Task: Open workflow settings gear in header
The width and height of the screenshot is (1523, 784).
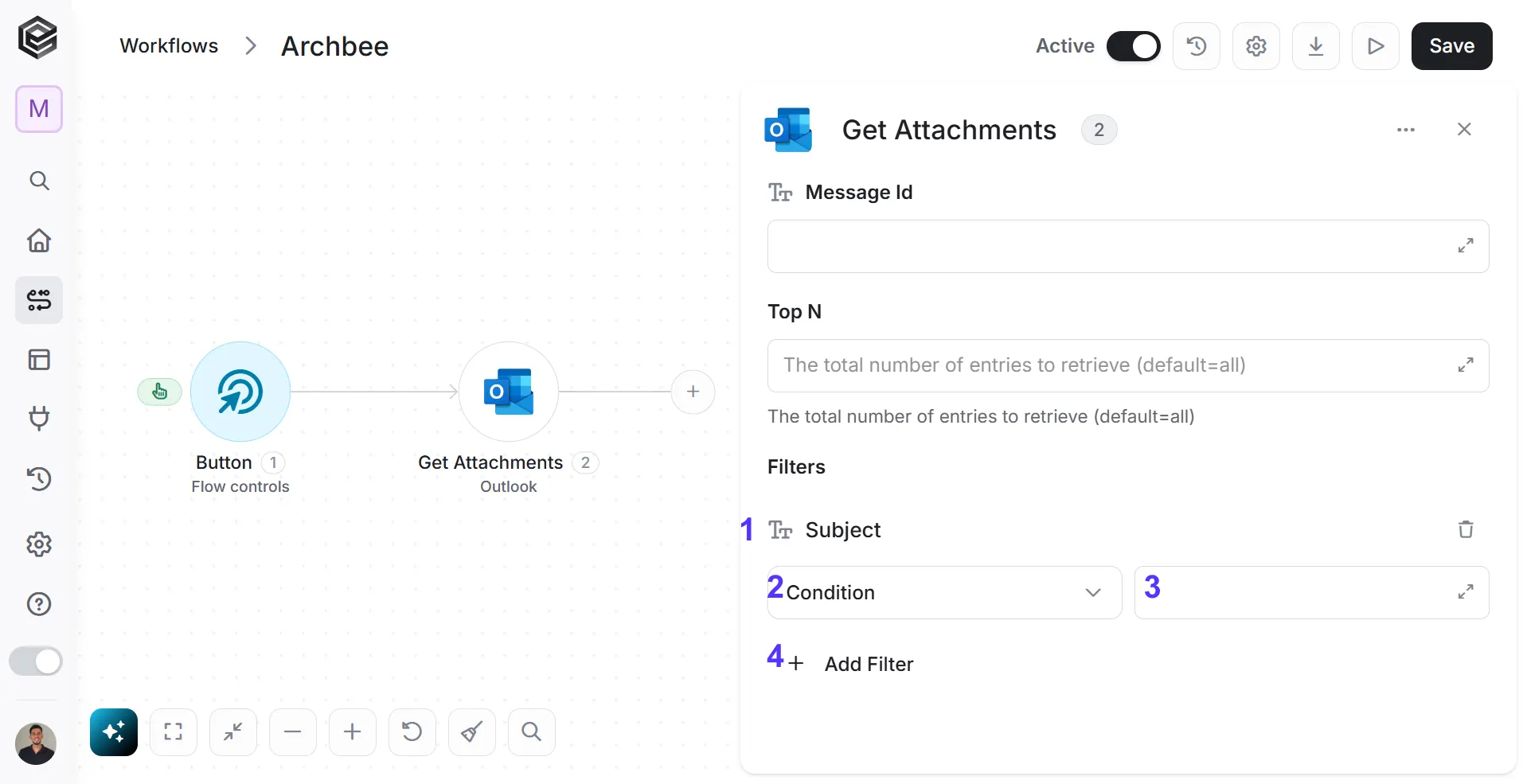Action: pyautogui.click(x=1256, y=46)
